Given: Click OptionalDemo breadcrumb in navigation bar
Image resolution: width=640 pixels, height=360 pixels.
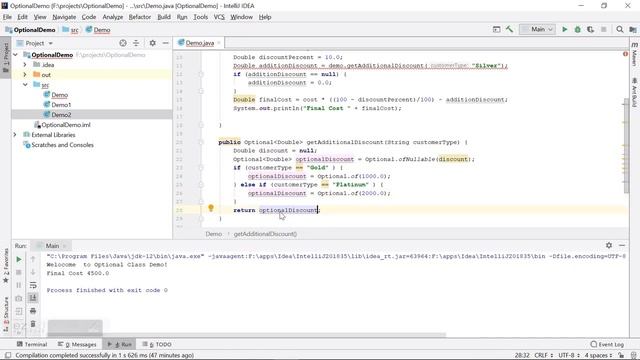Looking at the screenshot, I should pyautogui.click(x=31, y=30).
